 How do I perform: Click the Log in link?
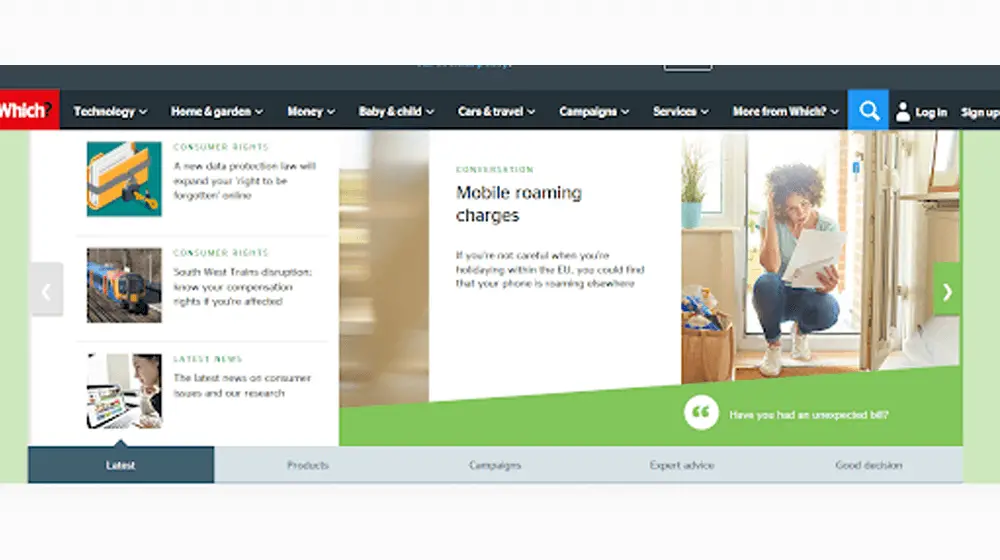(931, 112)
